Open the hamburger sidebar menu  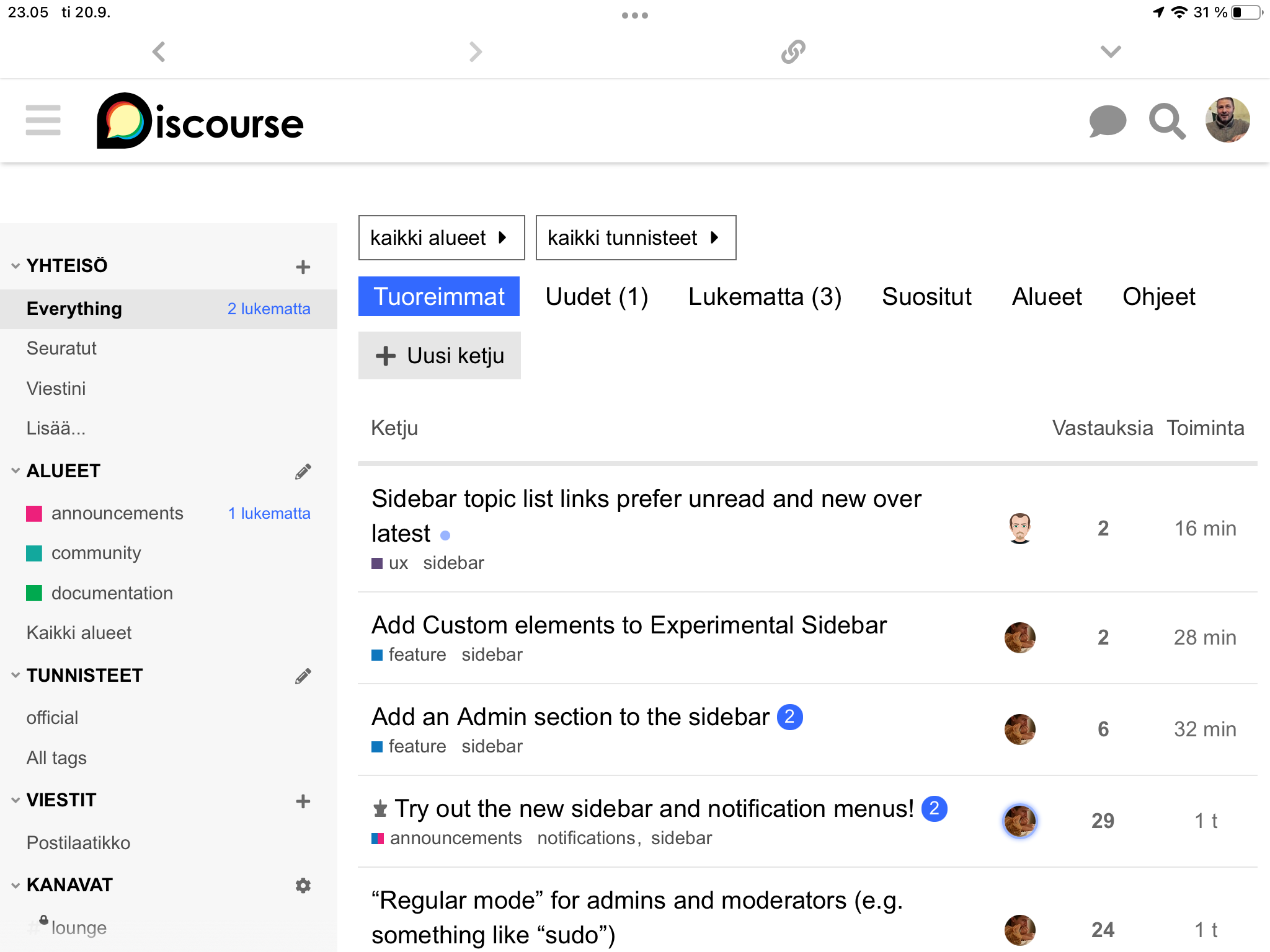43,120
